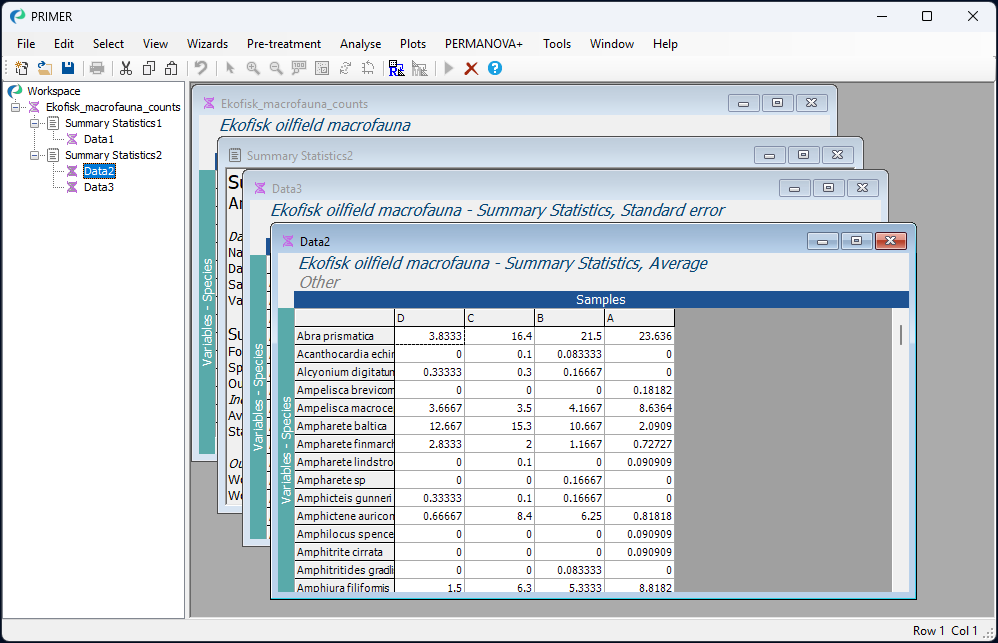Print the active worksheet
Viewport: 998px width, 643px height.
[x=96, y=68]
